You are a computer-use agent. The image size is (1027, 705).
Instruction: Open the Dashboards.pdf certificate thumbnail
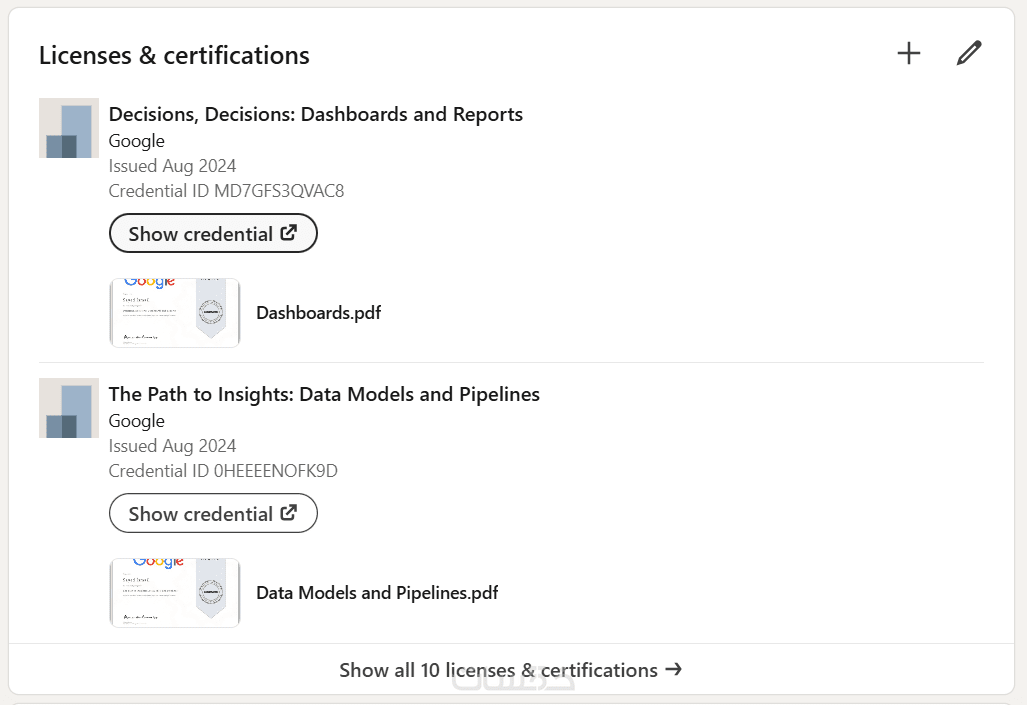(x=175, y=313)
